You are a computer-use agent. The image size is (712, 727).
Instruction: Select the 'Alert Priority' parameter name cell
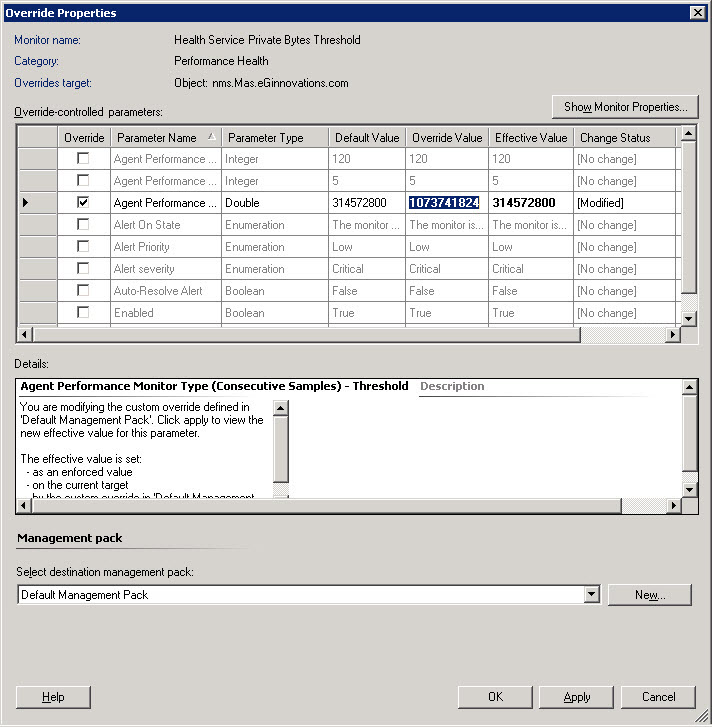166,247
